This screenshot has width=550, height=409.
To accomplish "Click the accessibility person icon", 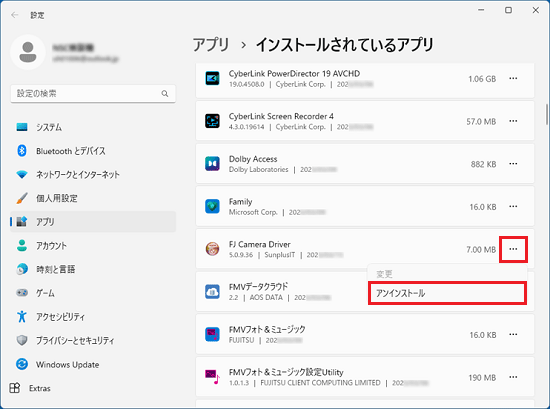I will 22,316.
